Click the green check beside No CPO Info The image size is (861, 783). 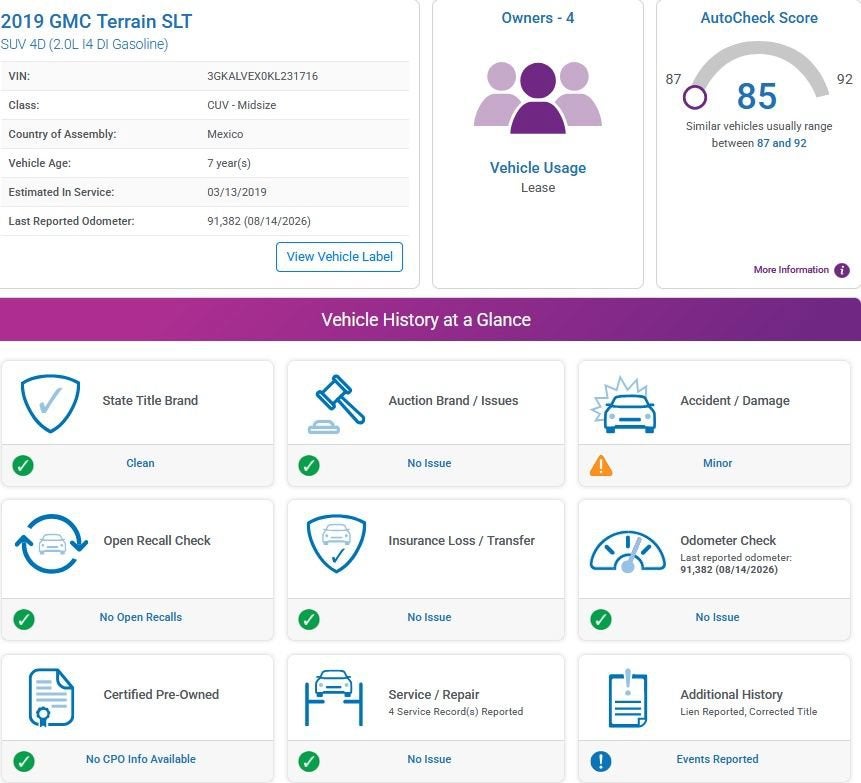tap(24, 761)
